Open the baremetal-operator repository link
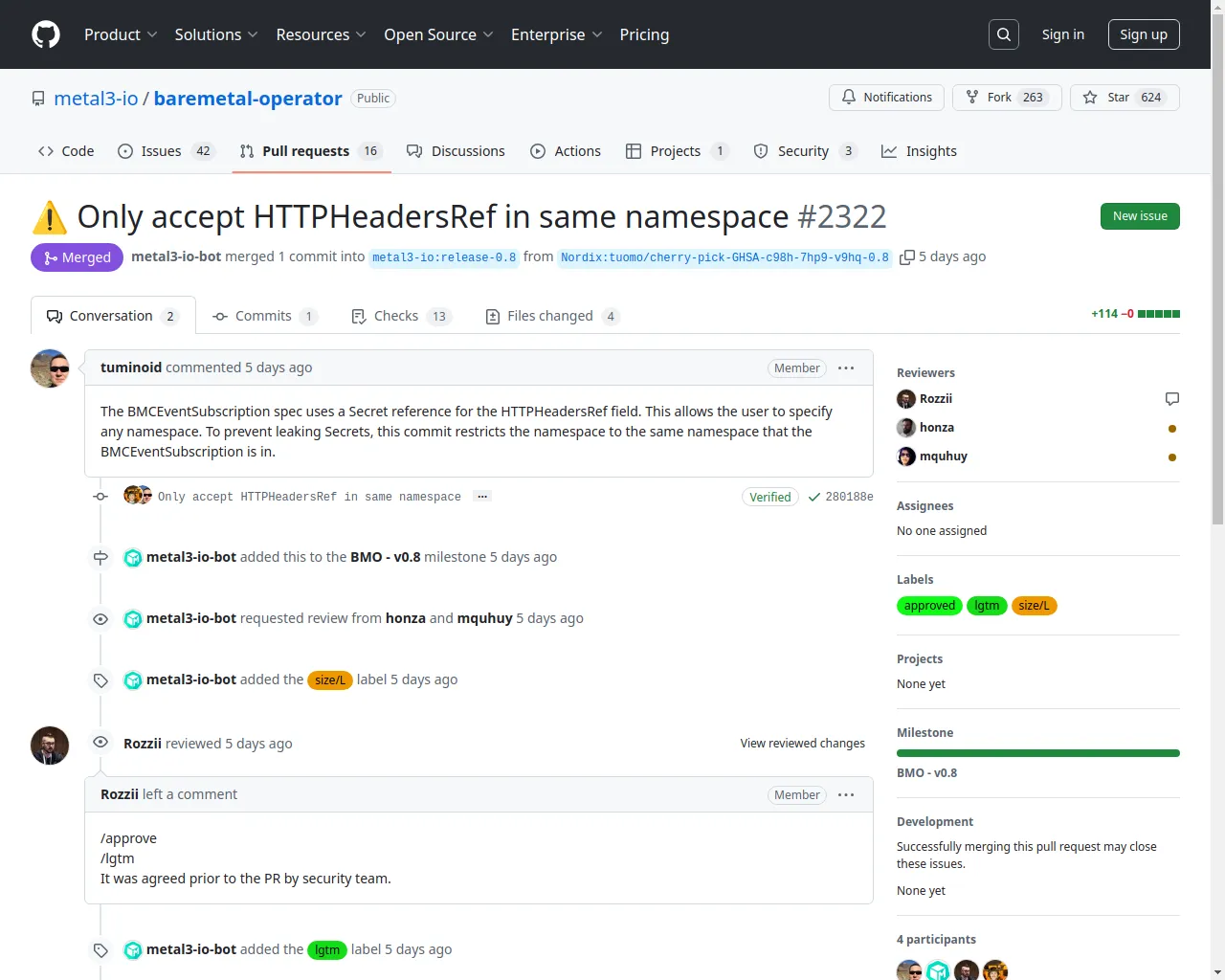Viewport: 1225px width, 980px height. (x=248, y=99)
